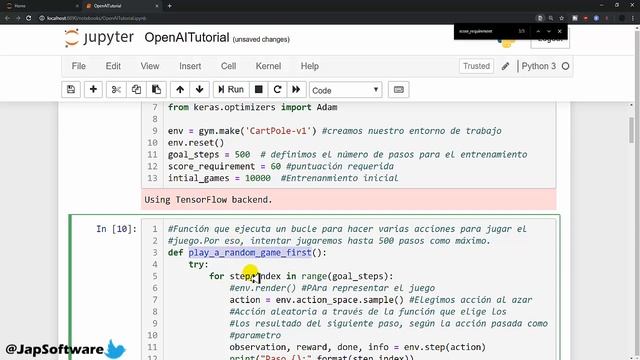Move selected cell up arrow
640x360 pixels.
180,89
